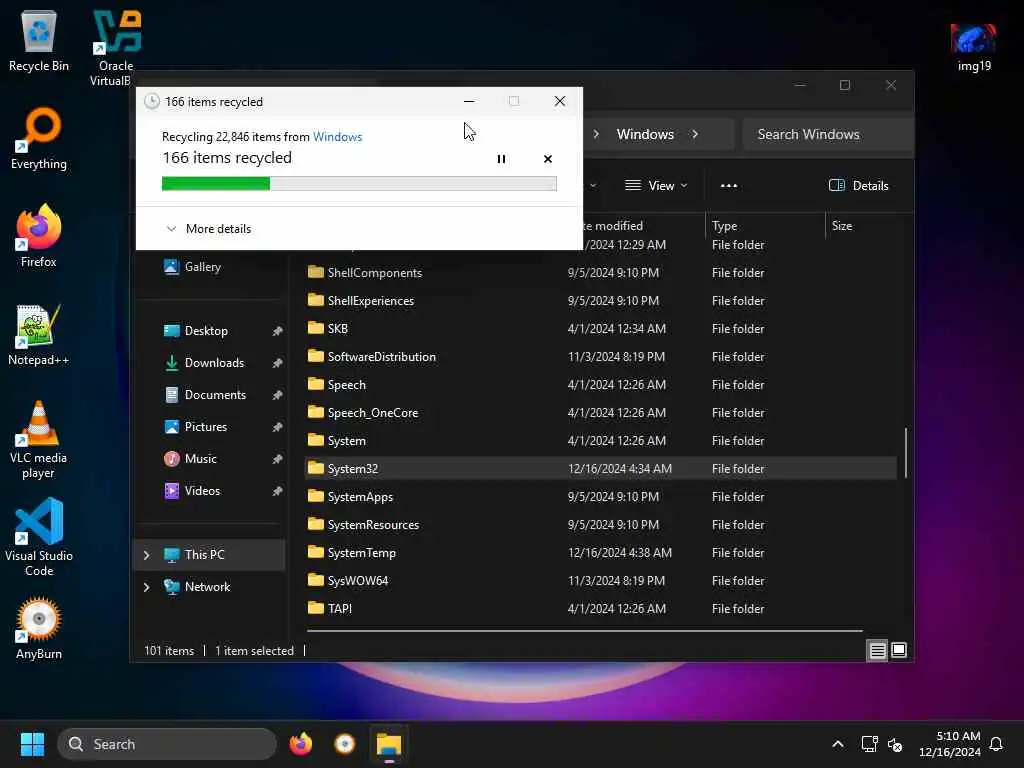Toggle the Details pane button
Screen dimensions: 1024x768
858,185
